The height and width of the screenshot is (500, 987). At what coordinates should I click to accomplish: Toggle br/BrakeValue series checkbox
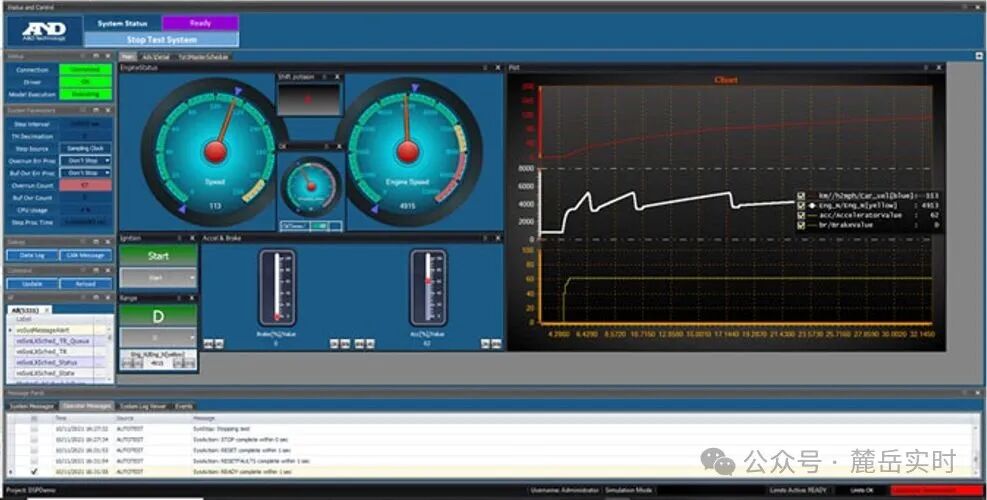801,225
